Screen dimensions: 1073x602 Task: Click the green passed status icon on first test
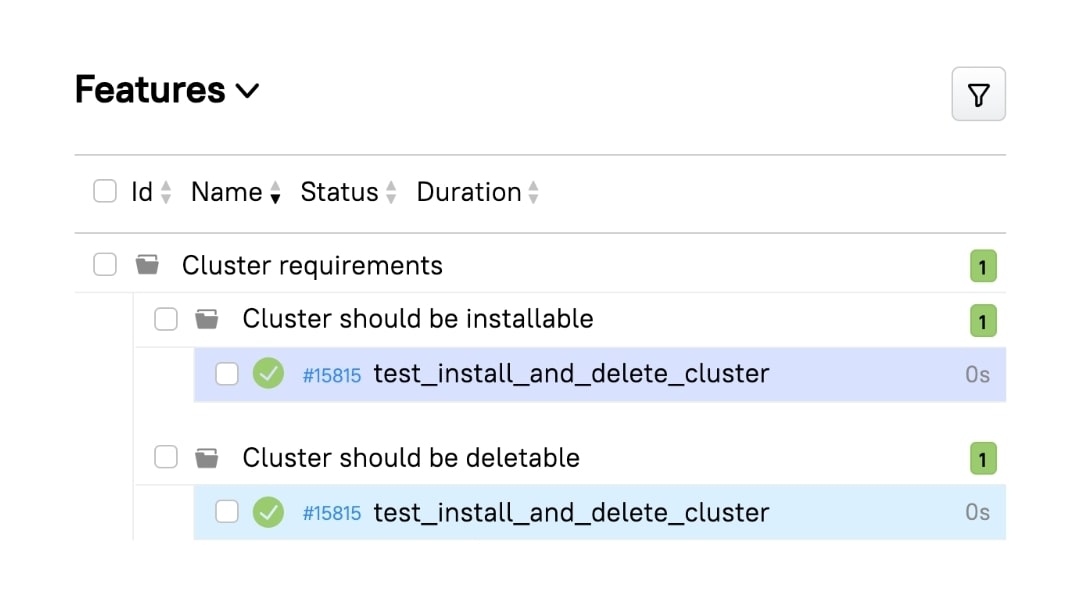pos(268,373)
